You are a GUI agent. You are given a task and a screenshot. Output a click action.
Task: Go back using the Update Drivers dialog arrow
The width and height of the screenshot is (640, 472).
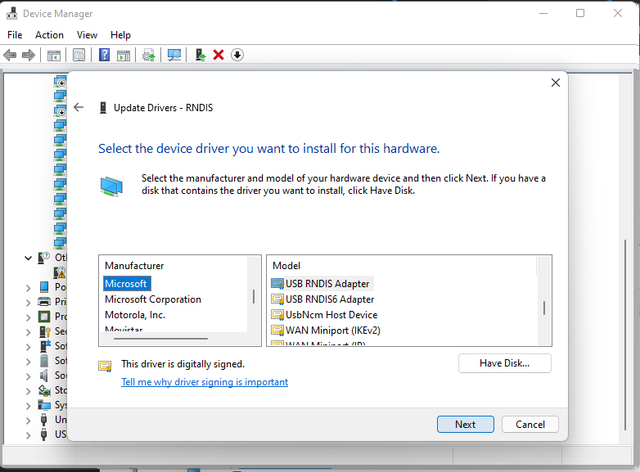[x=78, y=107]
